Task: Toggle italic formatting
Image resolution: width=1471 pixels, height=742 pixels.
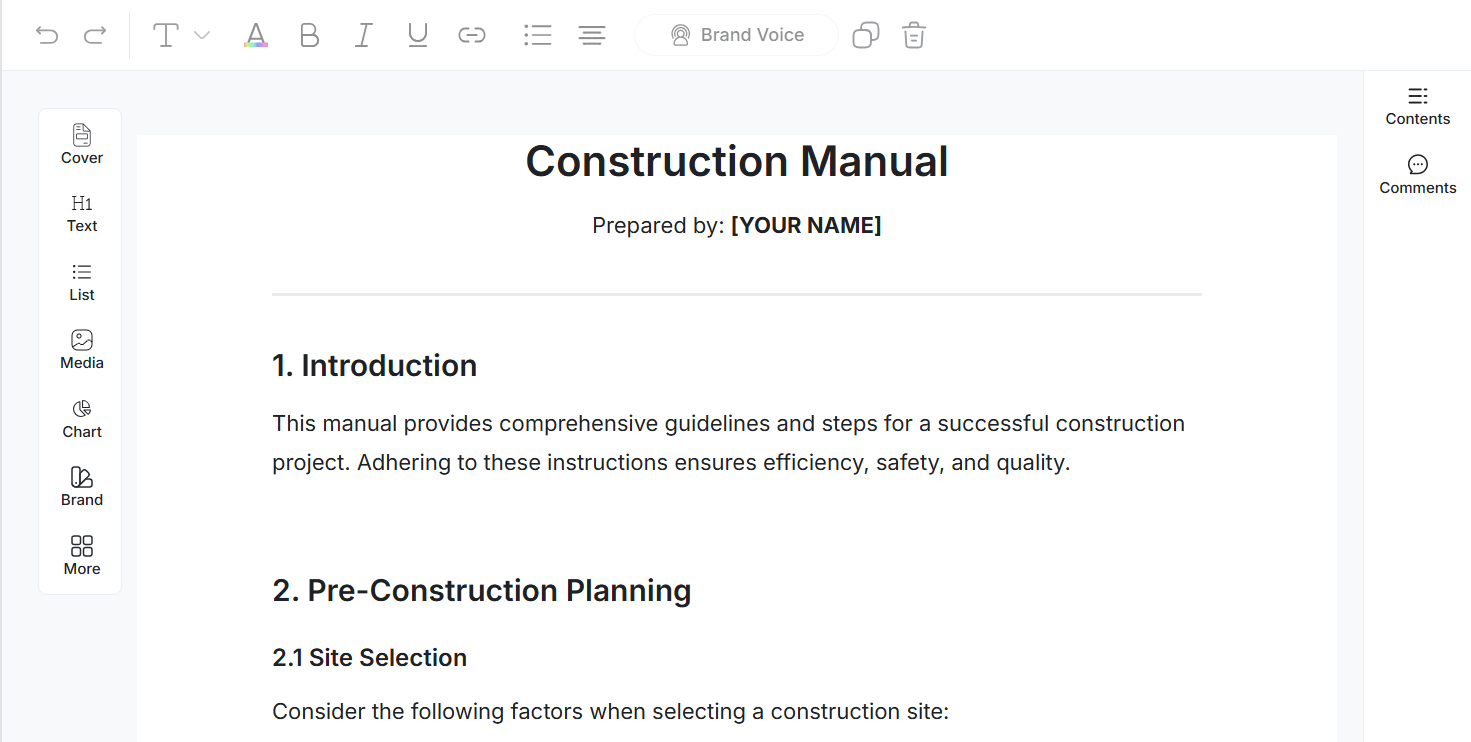Action: click(x=363, y=34)
